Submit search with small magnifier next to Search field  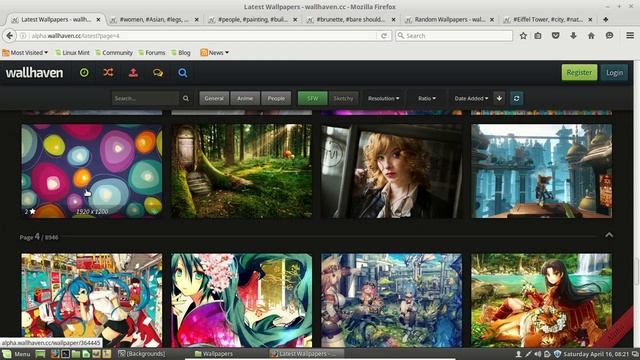[186, 98]
